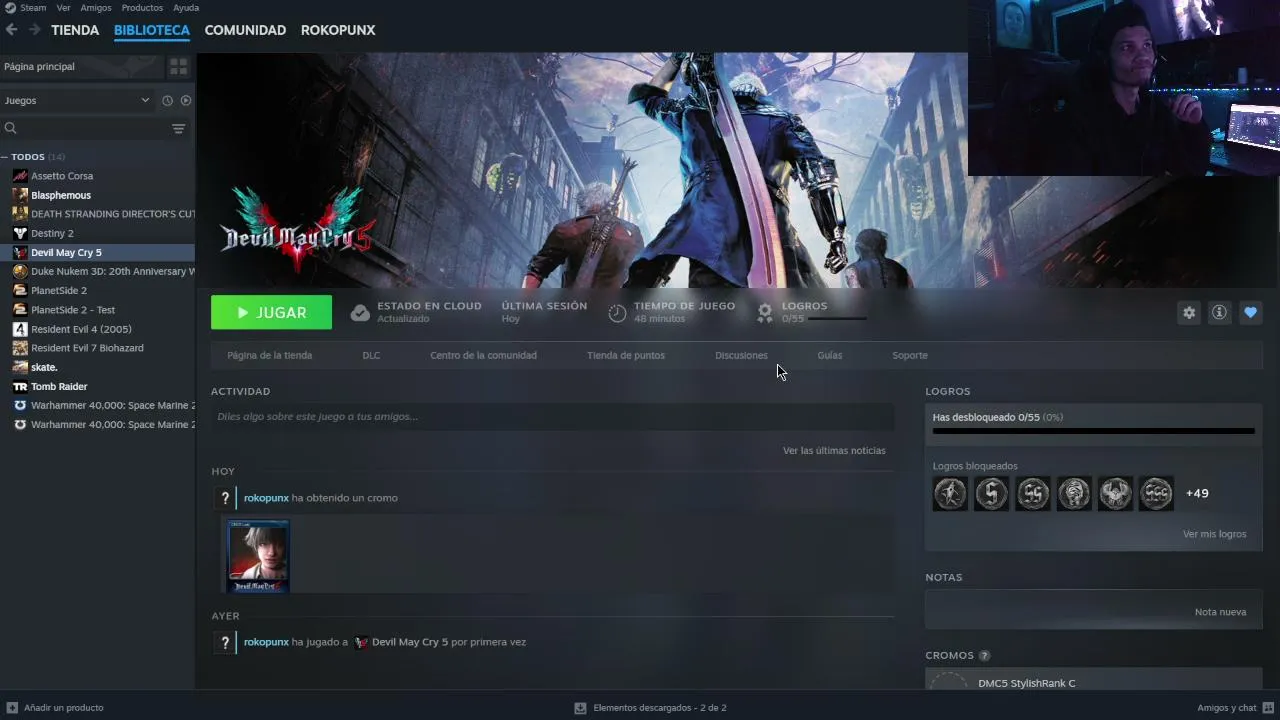Collapse the TODOS game group
Image resolution: width=1280 pixels, height=720 pixels.
(5, 157)
